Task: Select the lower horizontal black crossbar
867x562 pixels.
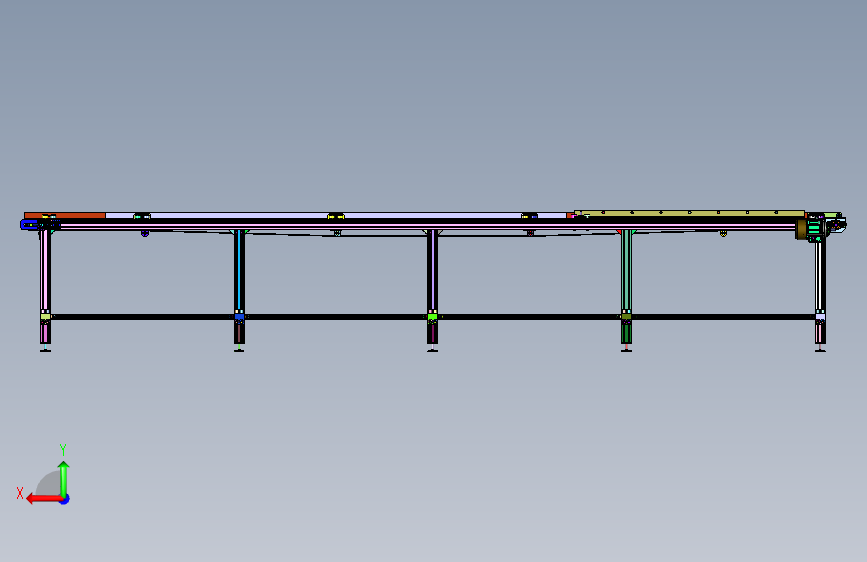Action: 432,317
